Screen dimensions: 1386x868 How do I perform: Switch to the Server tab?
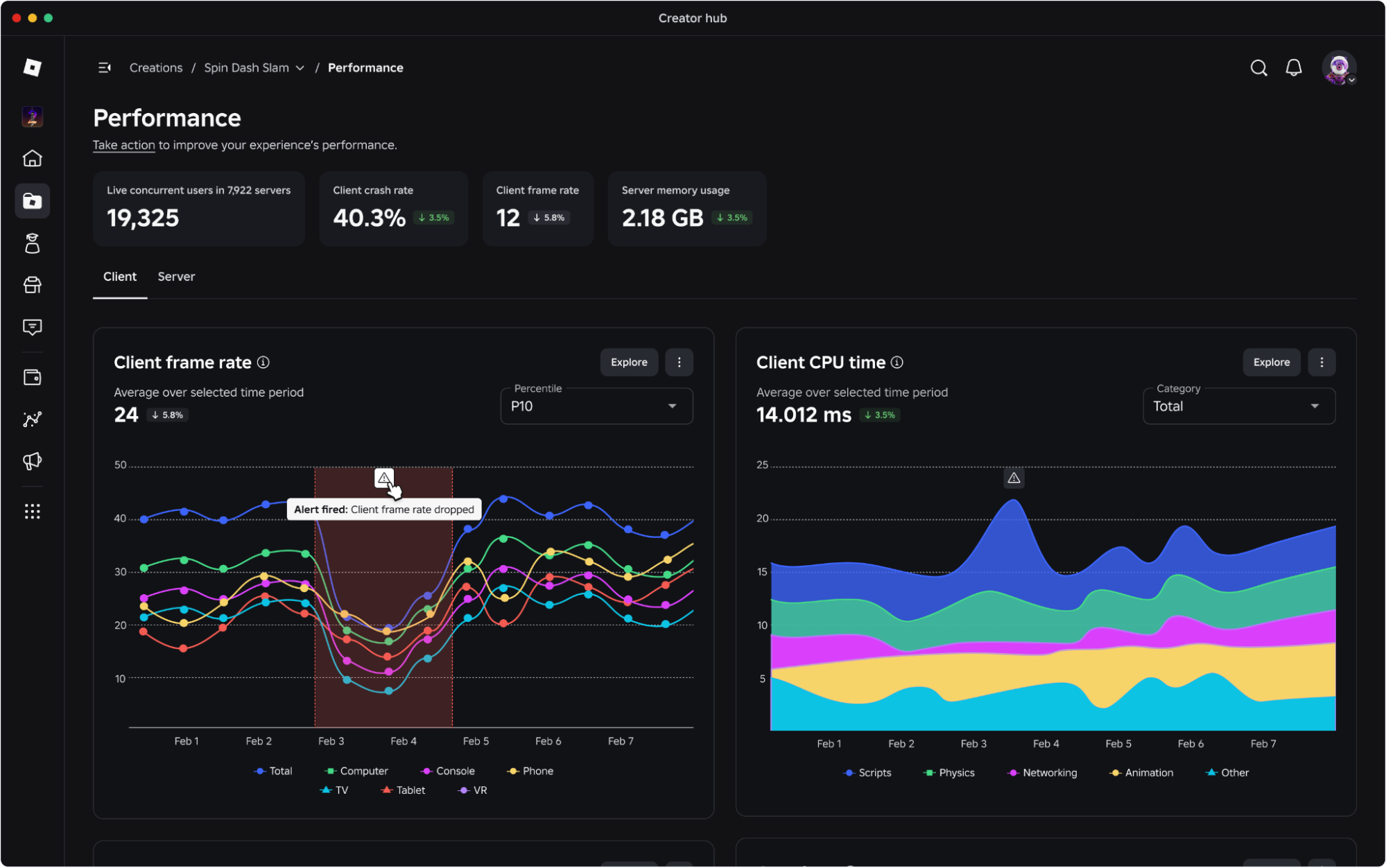(x=176, y=277)
